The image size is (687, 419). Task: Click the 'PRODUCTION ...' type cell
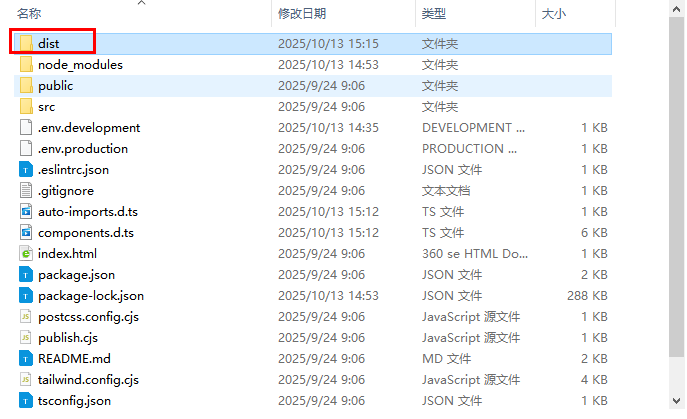pos(469,149)
